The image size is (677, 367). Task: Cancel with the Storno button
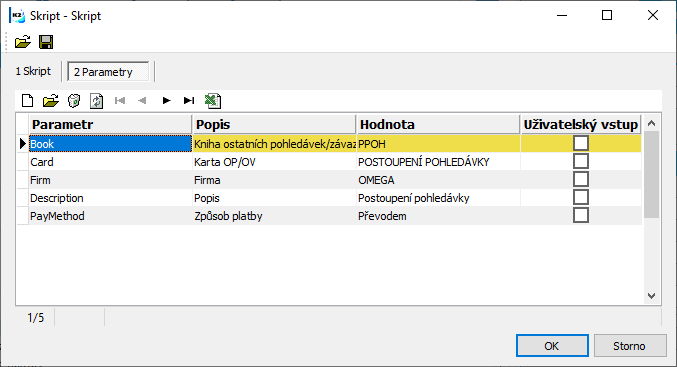(630, 346)
